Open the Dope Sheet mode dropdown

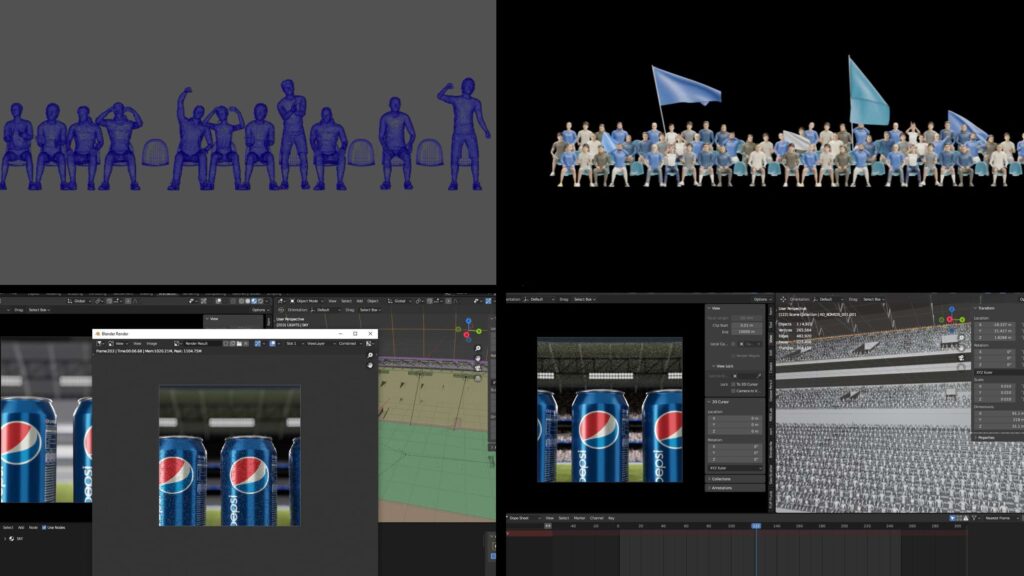tap(522, 518)
